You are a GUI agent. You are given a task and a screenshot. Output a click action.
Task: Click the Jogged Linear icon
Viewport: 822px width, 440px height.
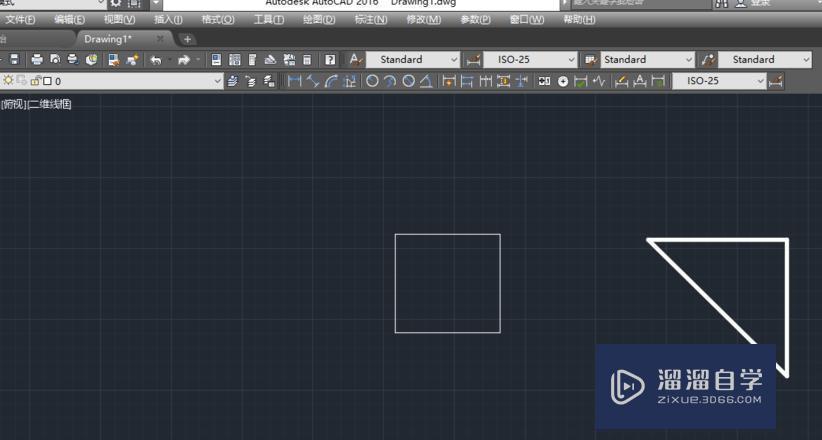(599, 81)
